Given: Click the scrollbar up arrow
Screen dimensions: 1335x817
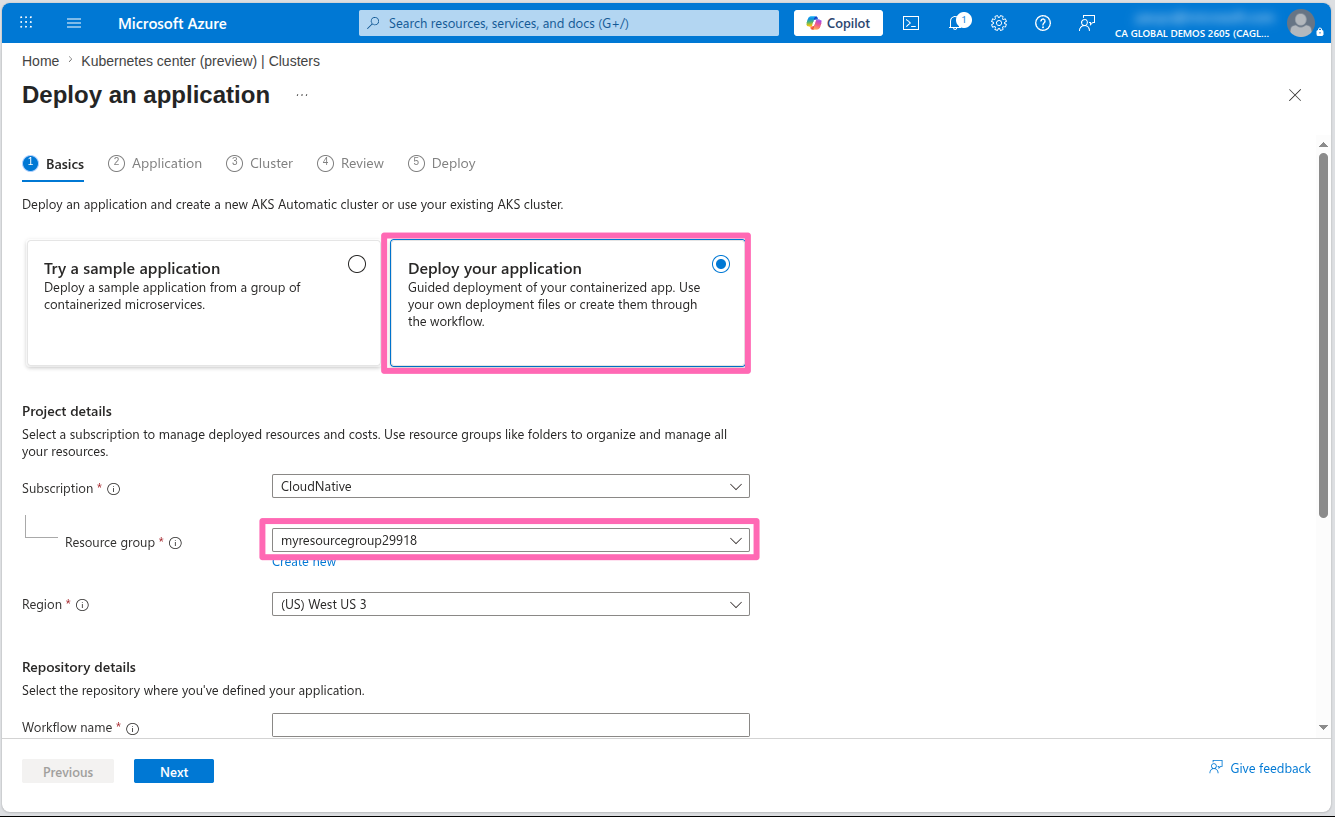Looking at the screenshot, I should 1323,145.
